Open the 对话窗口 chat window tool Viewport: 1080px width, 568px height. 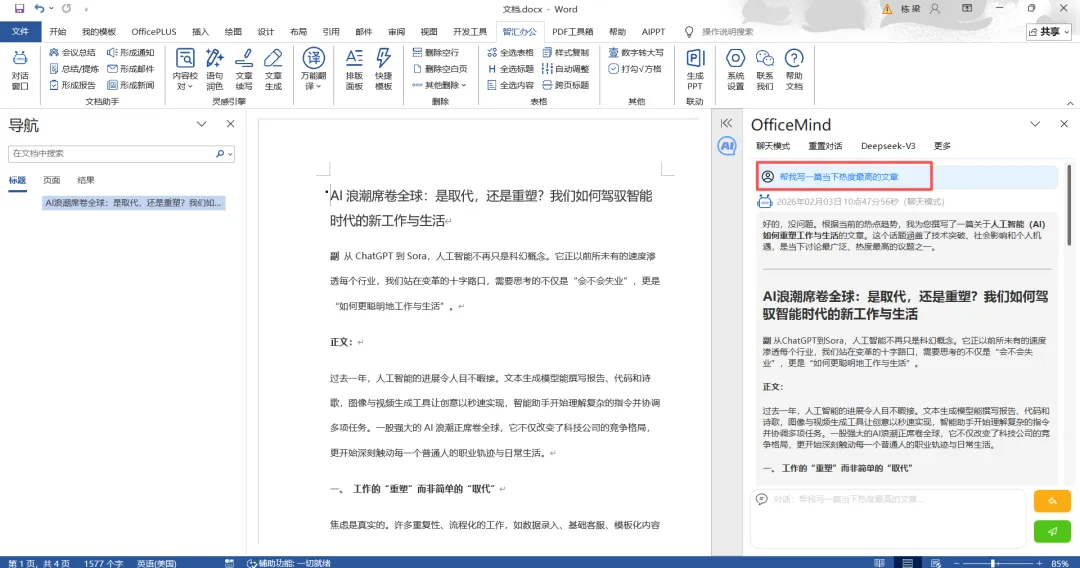point(20,70)
